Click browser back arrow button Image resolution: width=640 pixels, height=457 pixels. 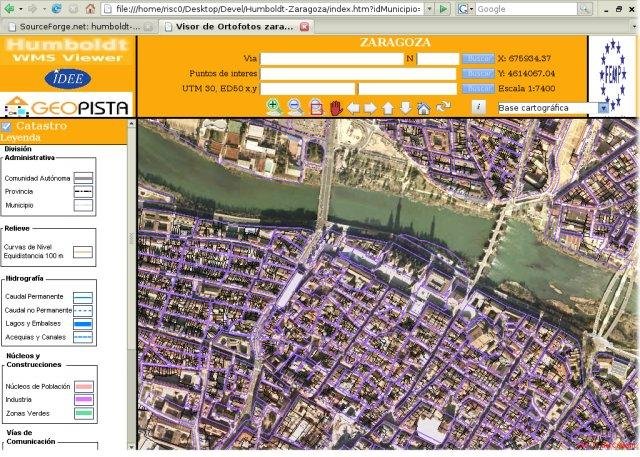pos(9,9)
